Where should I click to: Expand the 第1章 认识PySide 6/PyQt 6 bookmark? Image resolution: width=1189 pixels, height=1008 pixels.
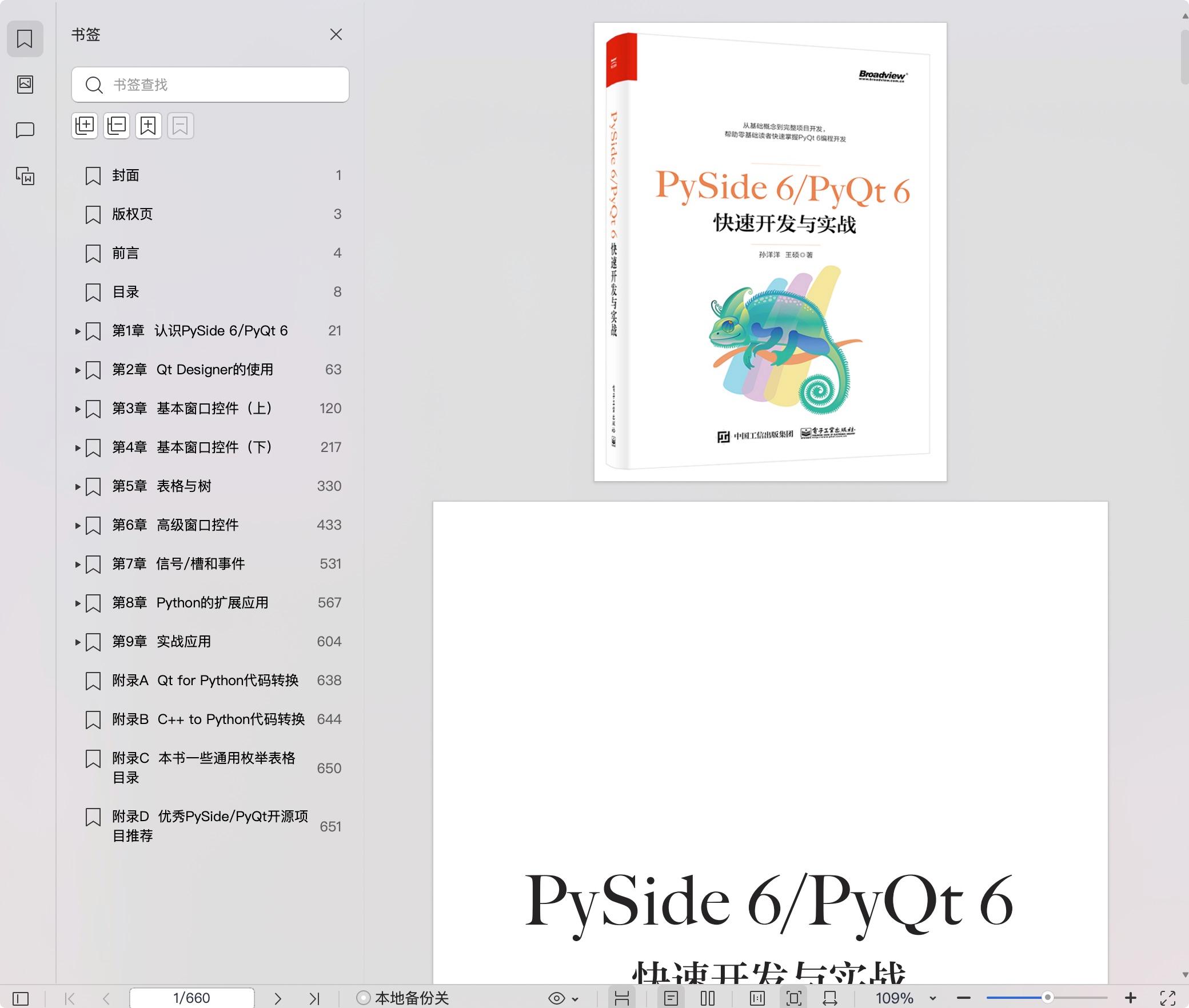pos(78,330)
